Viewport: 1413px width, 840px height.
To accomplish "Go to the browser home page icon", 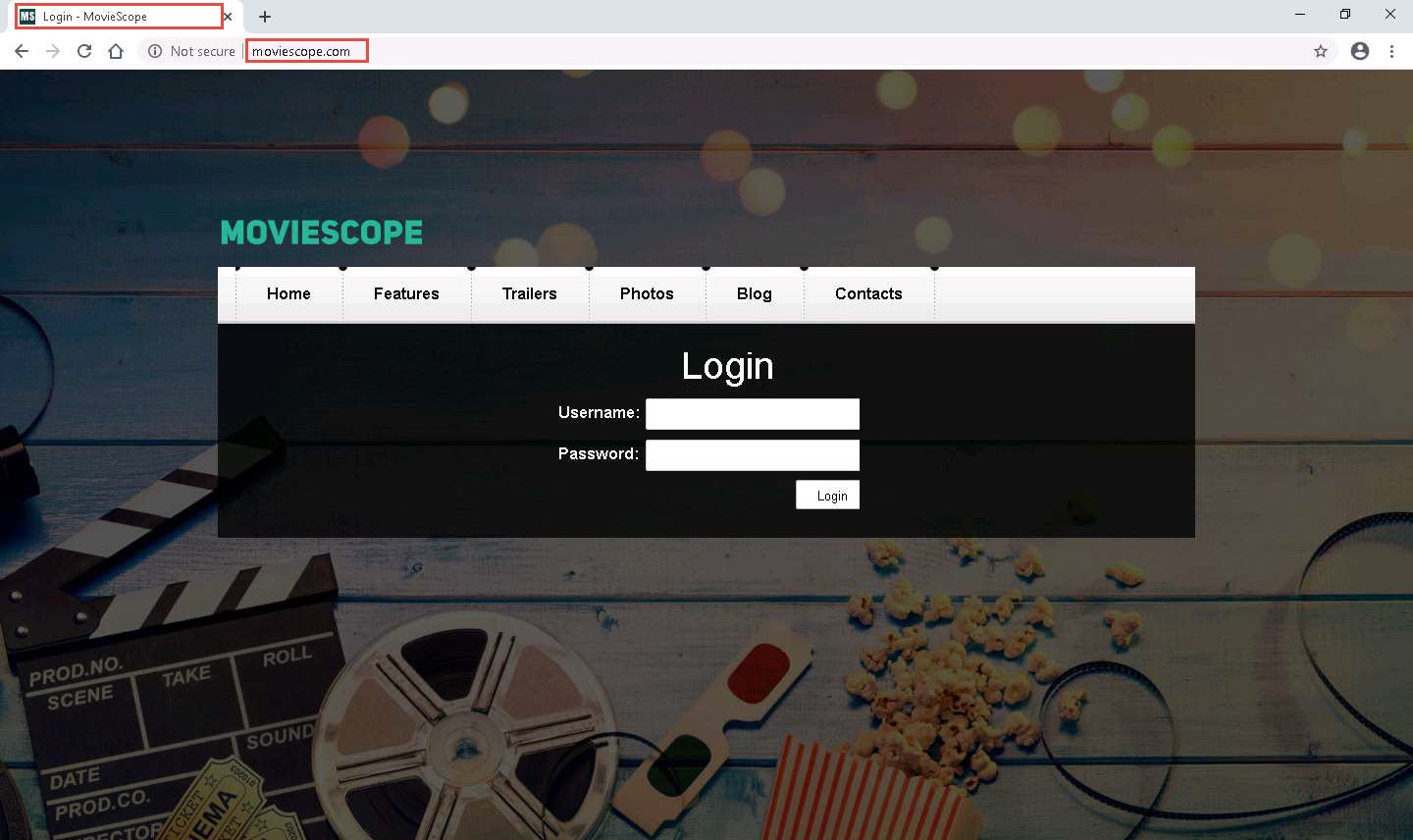I will [x=116, y=51].
